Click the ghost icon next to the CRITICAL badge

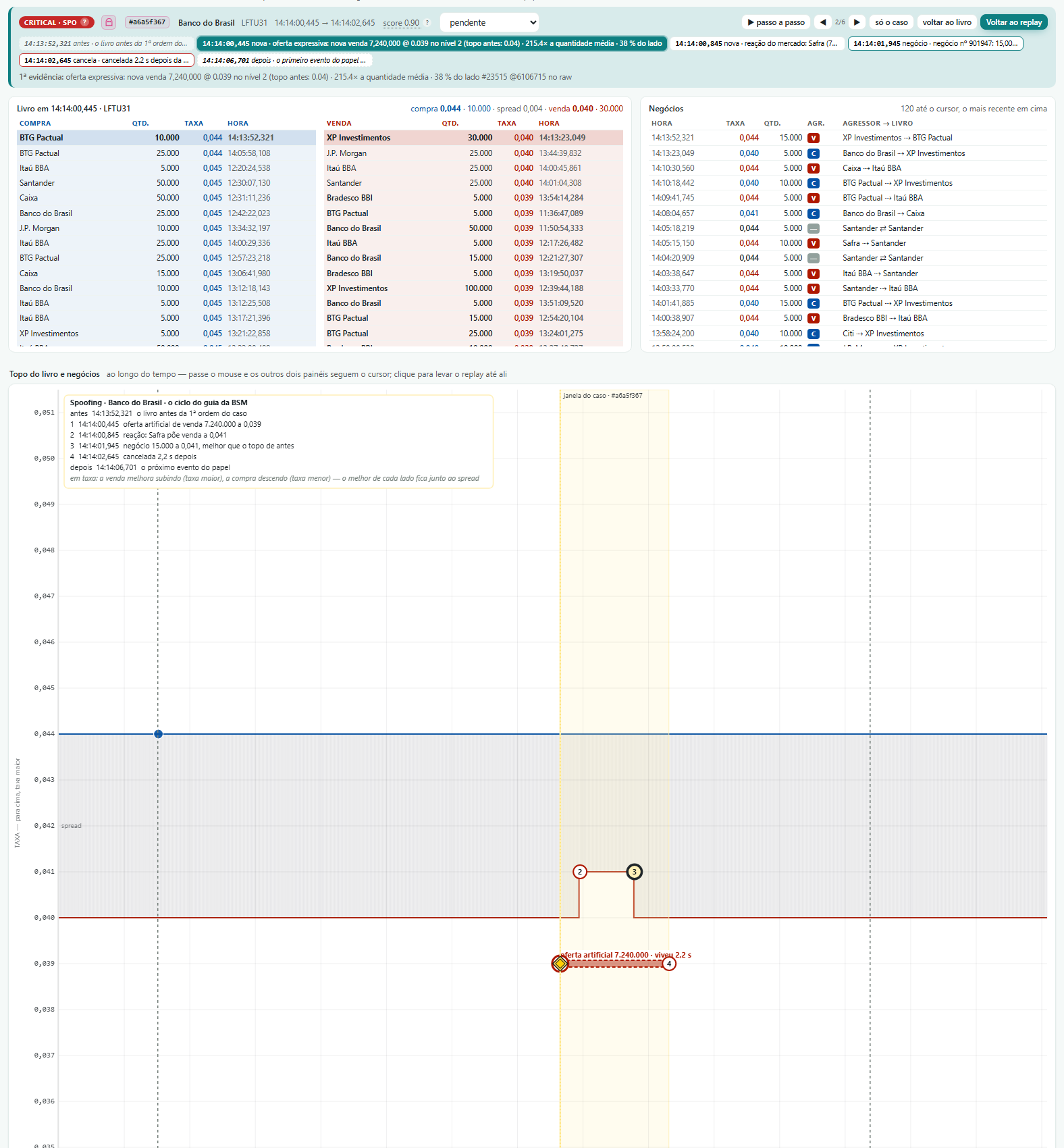point(109,22)
